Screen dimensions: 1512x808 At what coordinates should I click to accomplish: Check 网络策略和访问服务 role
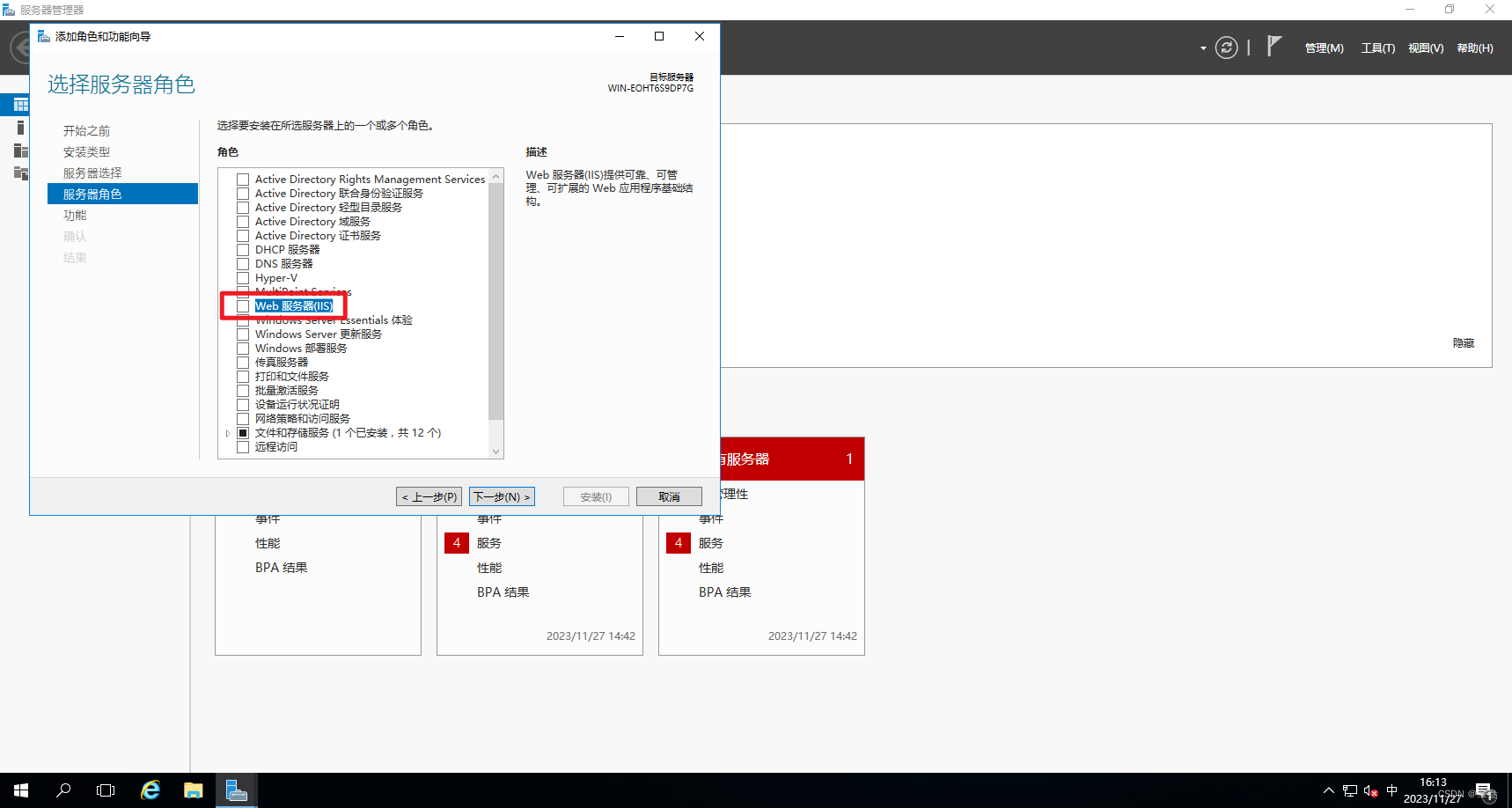point(243,419)
